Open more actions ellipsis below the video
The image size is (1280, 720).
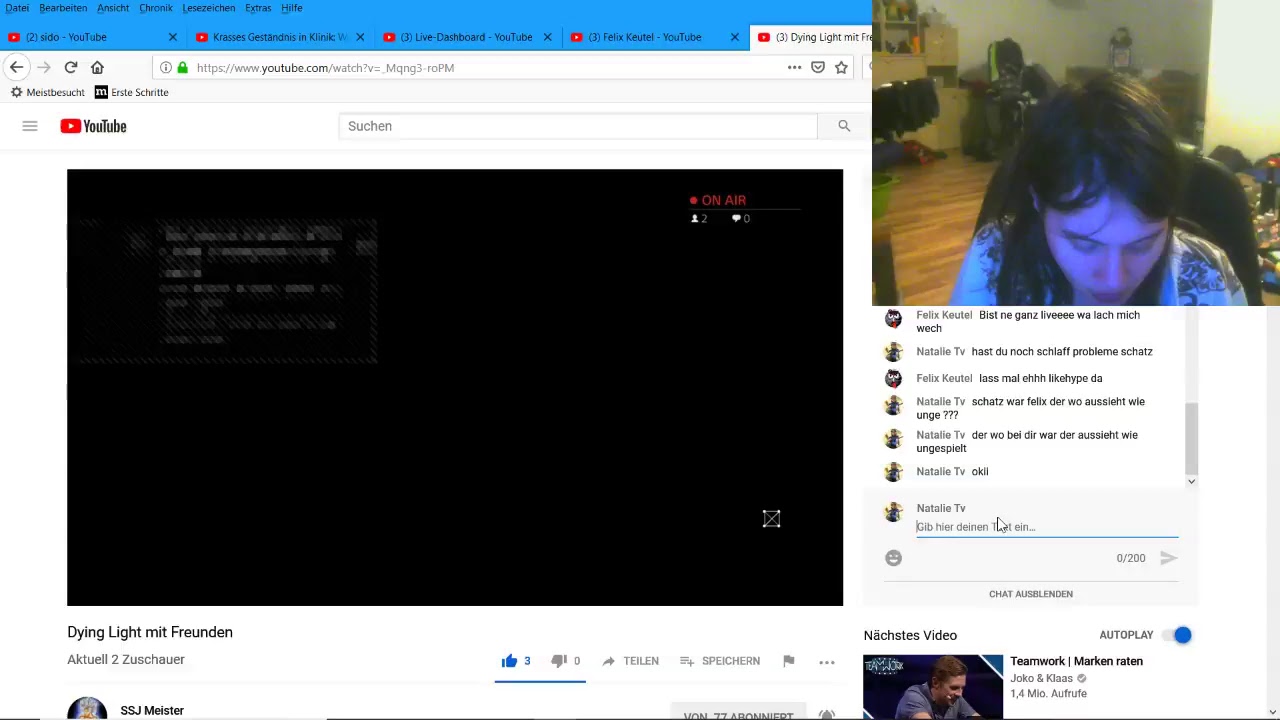(x=826, y=662)
